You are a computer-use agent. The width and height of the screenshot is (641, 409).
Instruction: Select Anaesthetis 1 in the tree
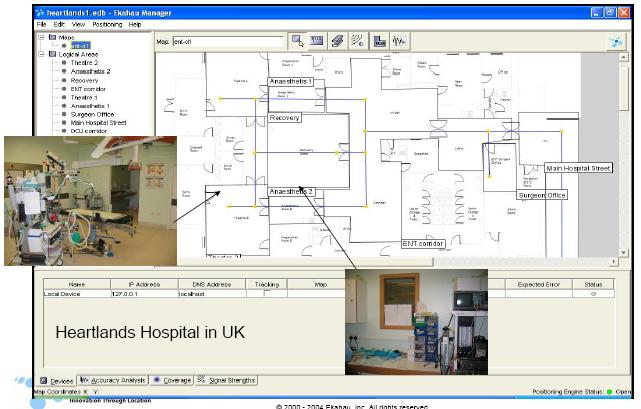90,106
